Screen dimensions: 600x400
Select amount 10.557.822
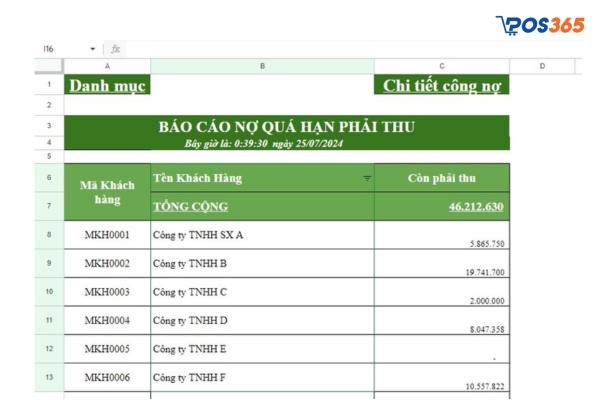click(442, 377)
